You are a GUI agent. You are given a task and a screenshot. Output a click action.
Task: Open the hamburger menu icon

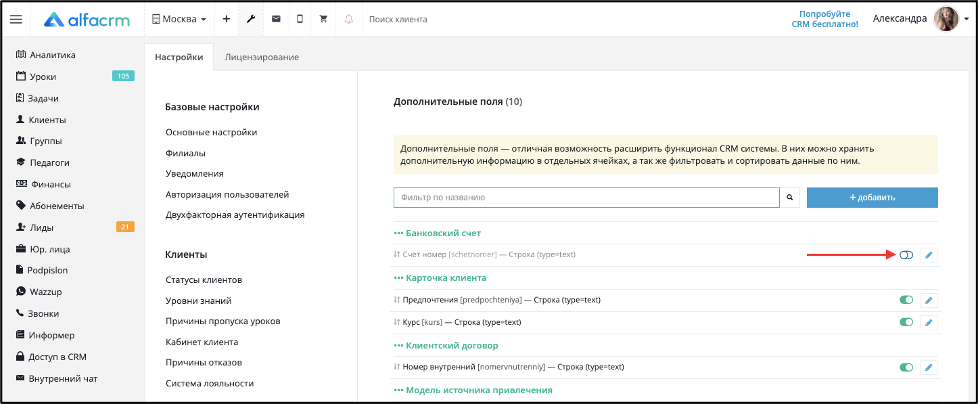pyautogui.click(x=16, y=19)
